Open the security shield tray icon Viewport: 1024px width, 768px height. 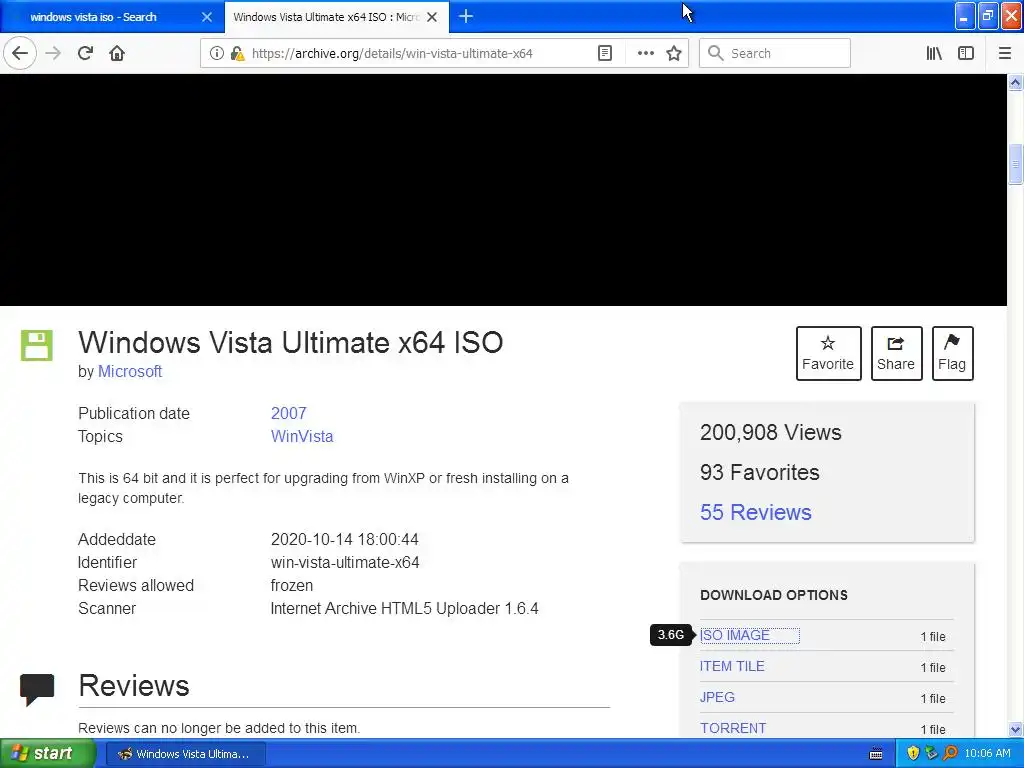[913, 753]
